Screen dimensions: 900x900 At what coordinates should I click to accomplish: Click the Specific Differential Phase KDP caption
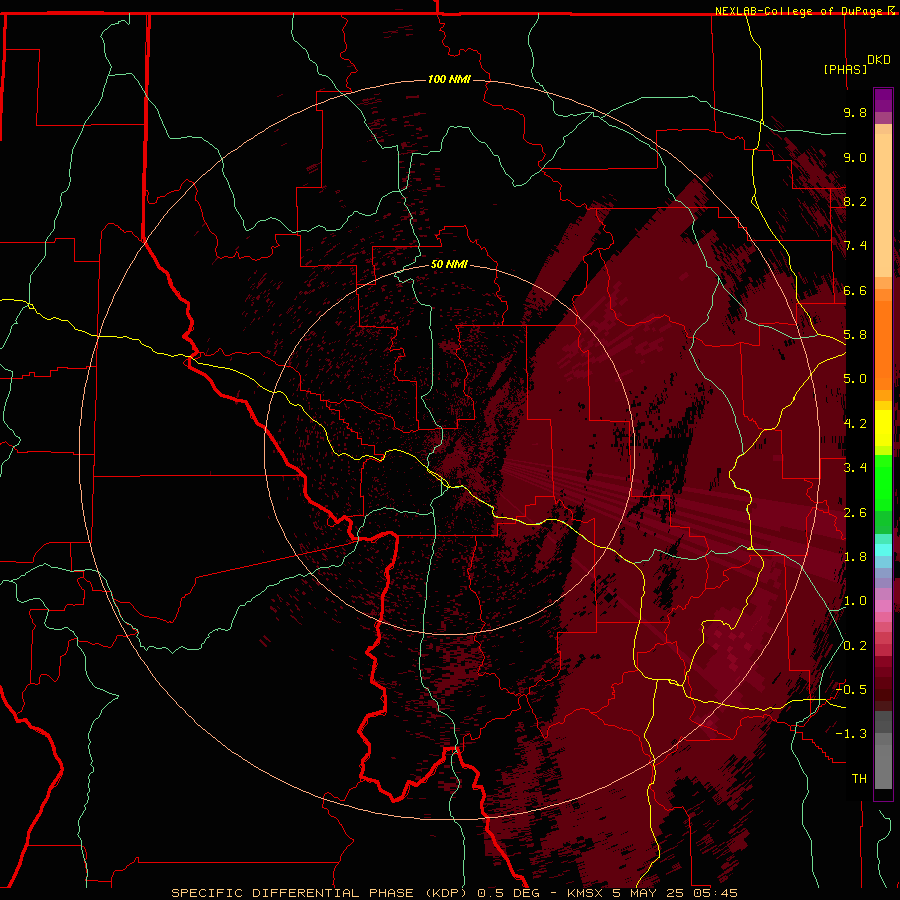click(x=454, y=893)
